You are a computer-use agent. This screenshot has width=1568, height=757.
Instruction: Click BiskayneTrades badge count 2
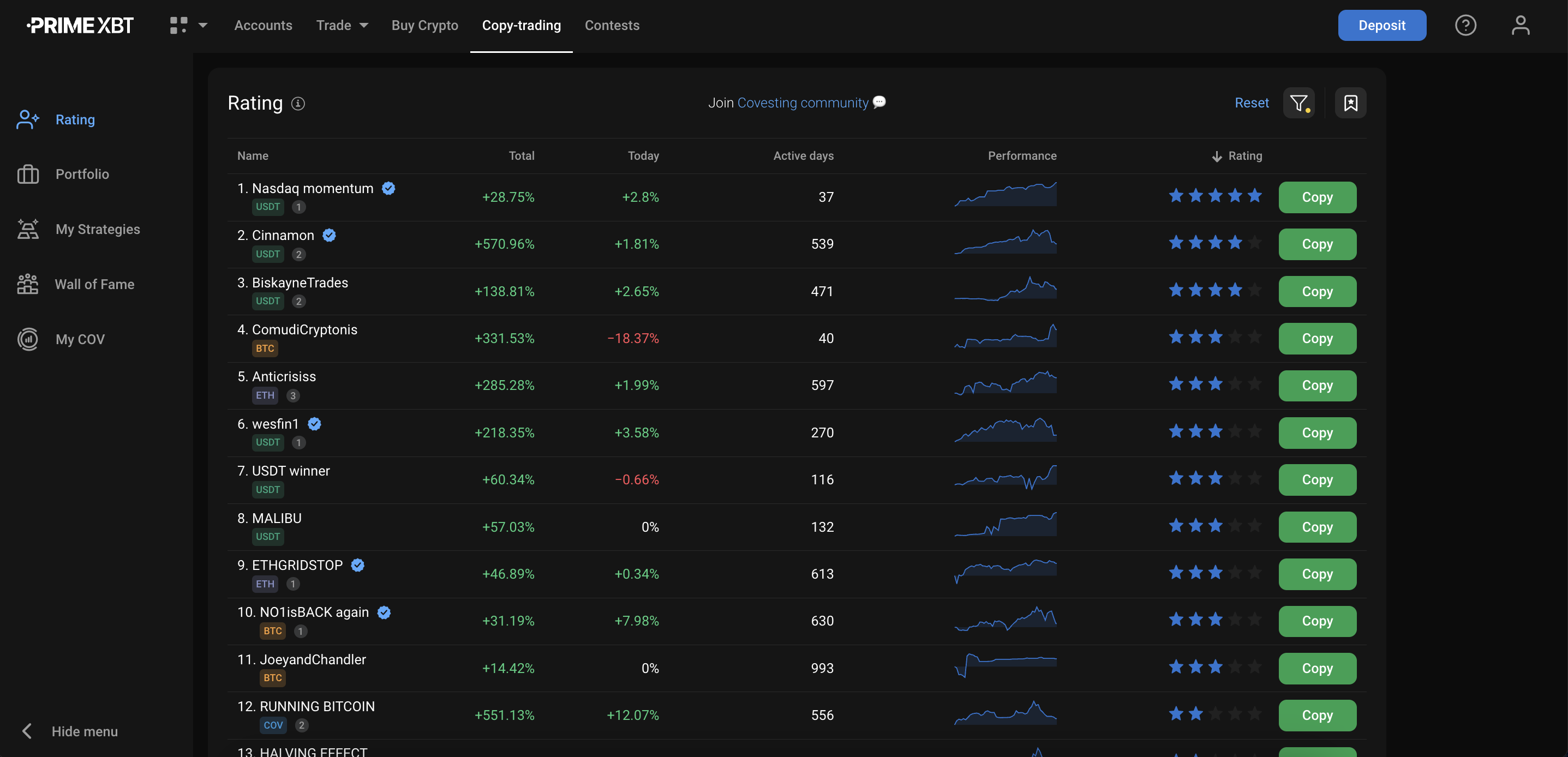tap(298, 301)
